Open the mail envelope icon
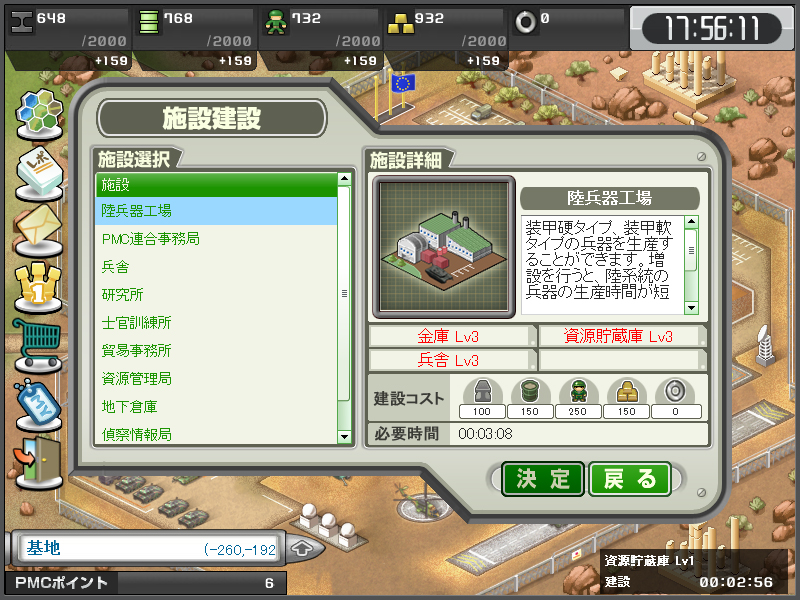The image size is (800, 600). [x=39, y=230]
